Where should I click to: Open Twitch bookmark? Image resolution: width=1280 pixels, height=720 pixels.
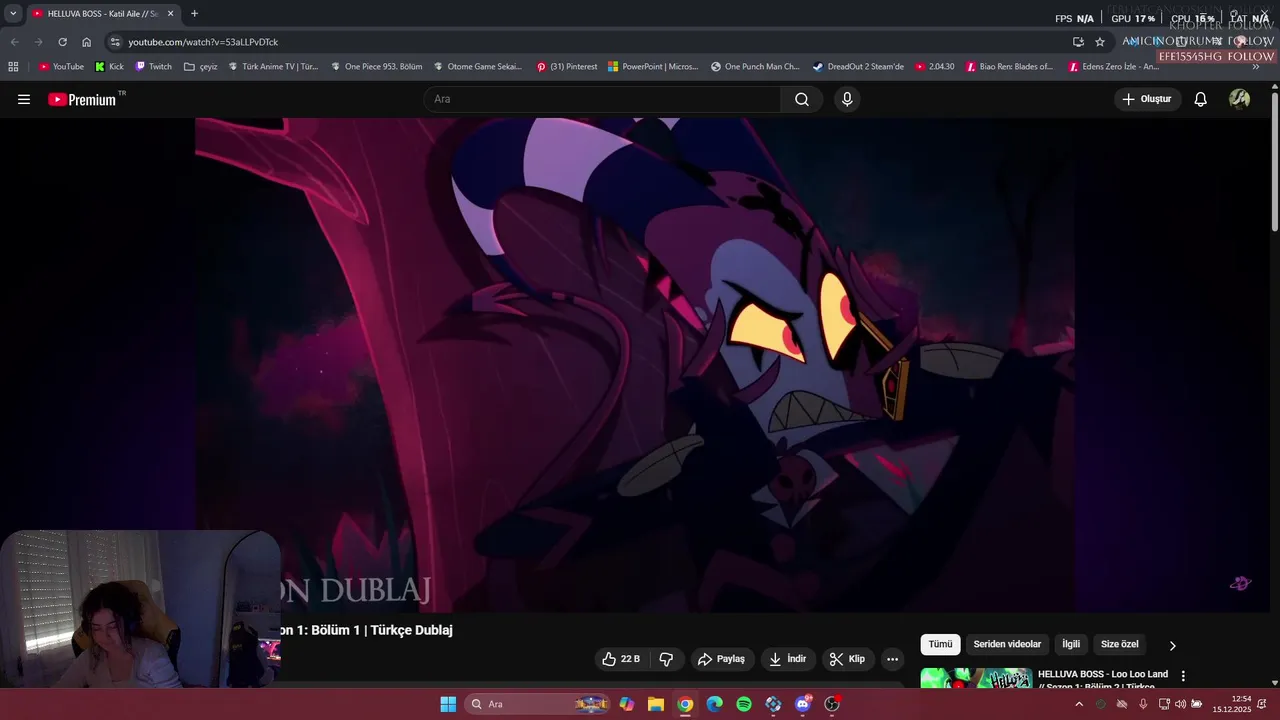(154, 67)
